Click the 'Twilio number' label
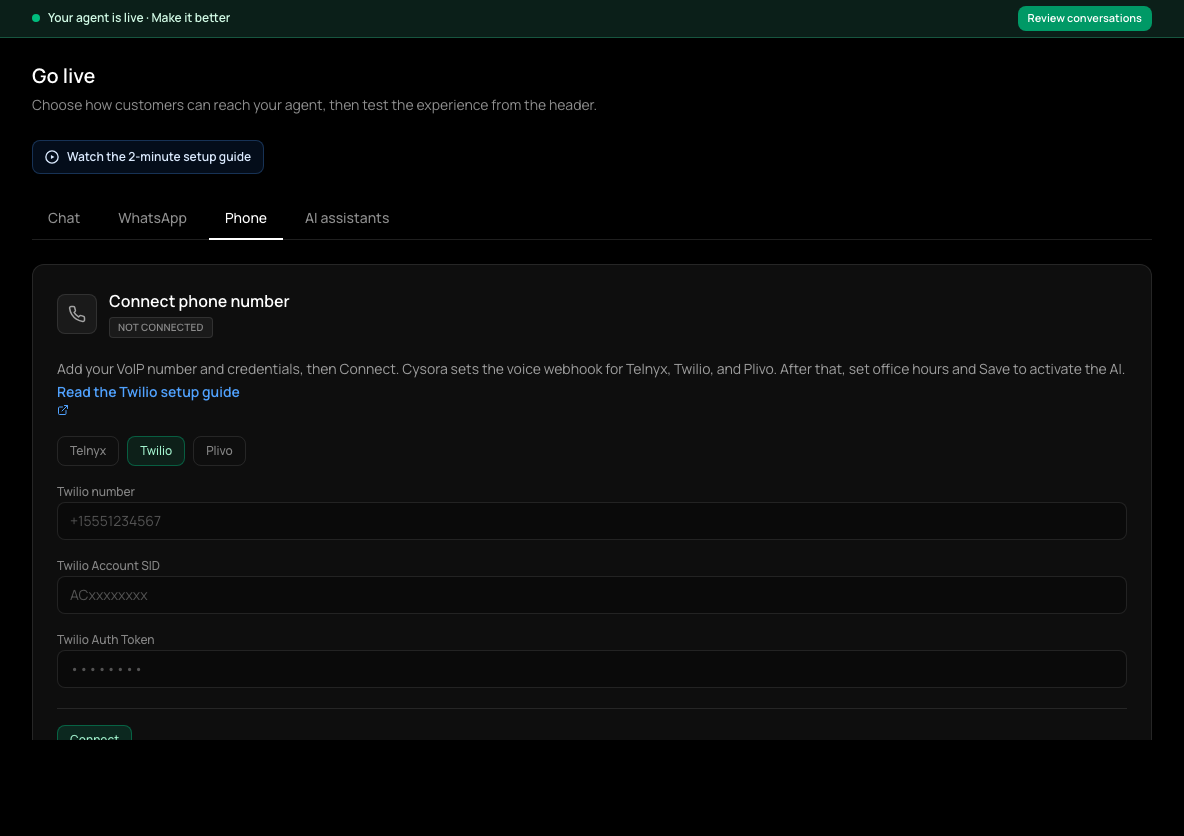Image resolution: width=1184 pixels, height=836 pixels. pyautogui.click(x=96, y=492)
